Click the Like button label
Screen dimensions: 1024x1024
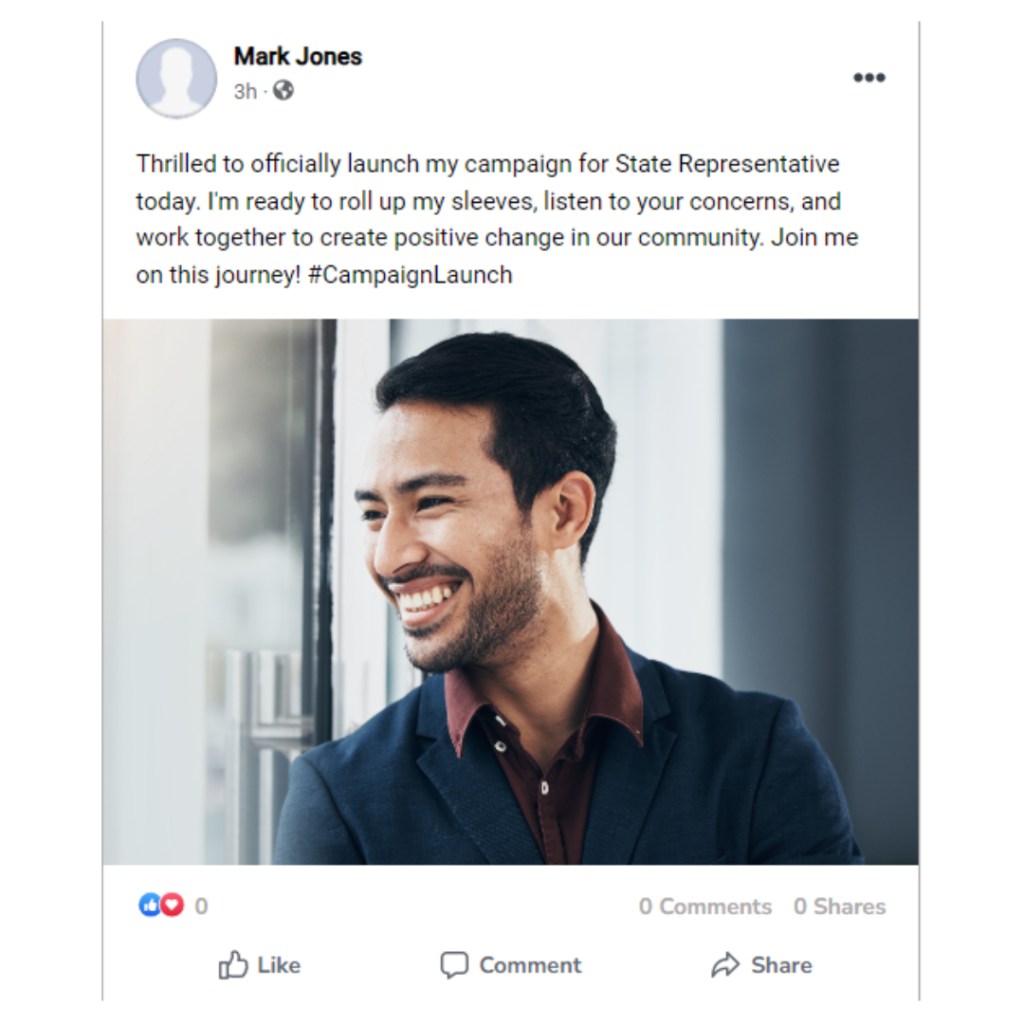point(279,965)
